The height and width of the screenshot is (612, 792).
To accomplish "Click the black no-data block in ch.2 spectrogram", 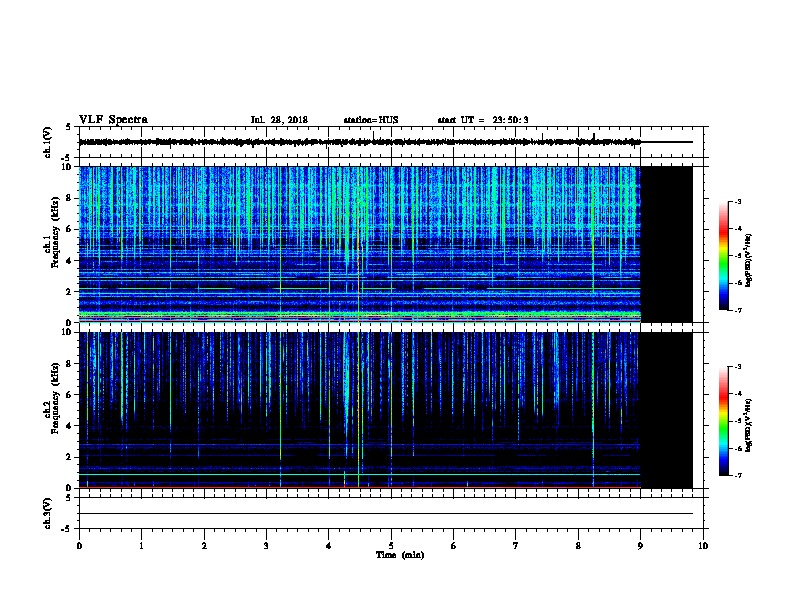I will (x=667, y=410).
